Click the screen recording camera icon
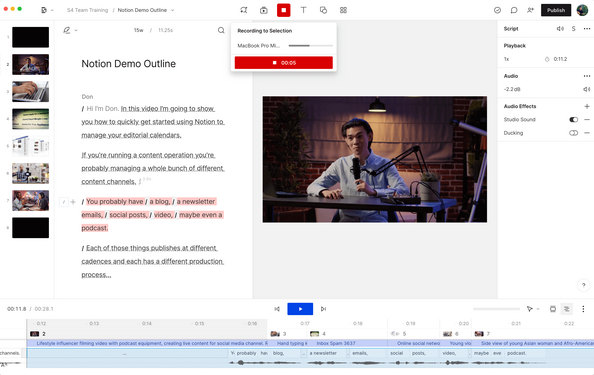 264,10
